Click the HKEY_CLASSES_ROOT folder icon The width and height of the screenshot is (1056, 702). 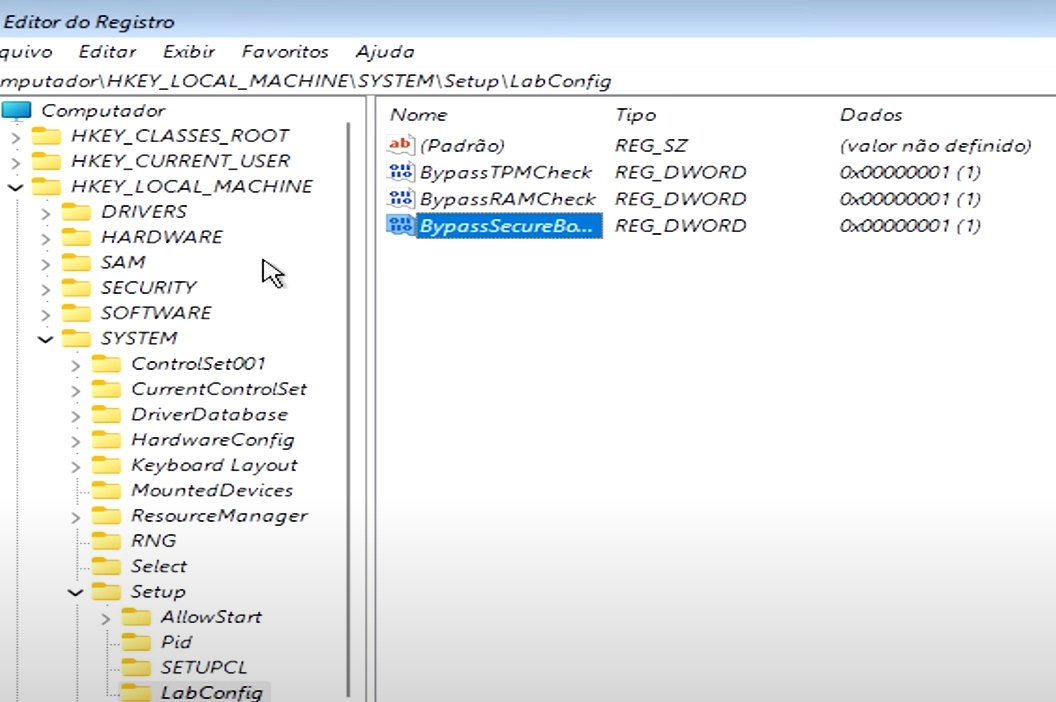click(x=46, y=135)
